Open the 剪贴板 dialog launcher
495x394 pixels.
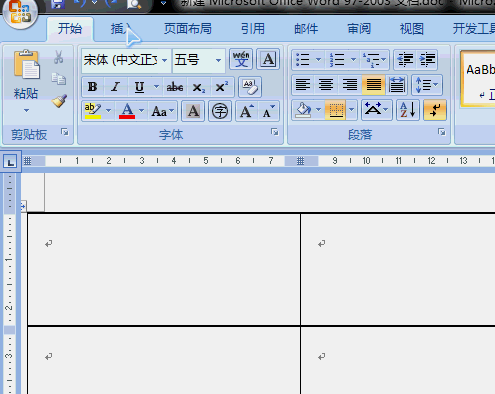[x=65, y=132]
